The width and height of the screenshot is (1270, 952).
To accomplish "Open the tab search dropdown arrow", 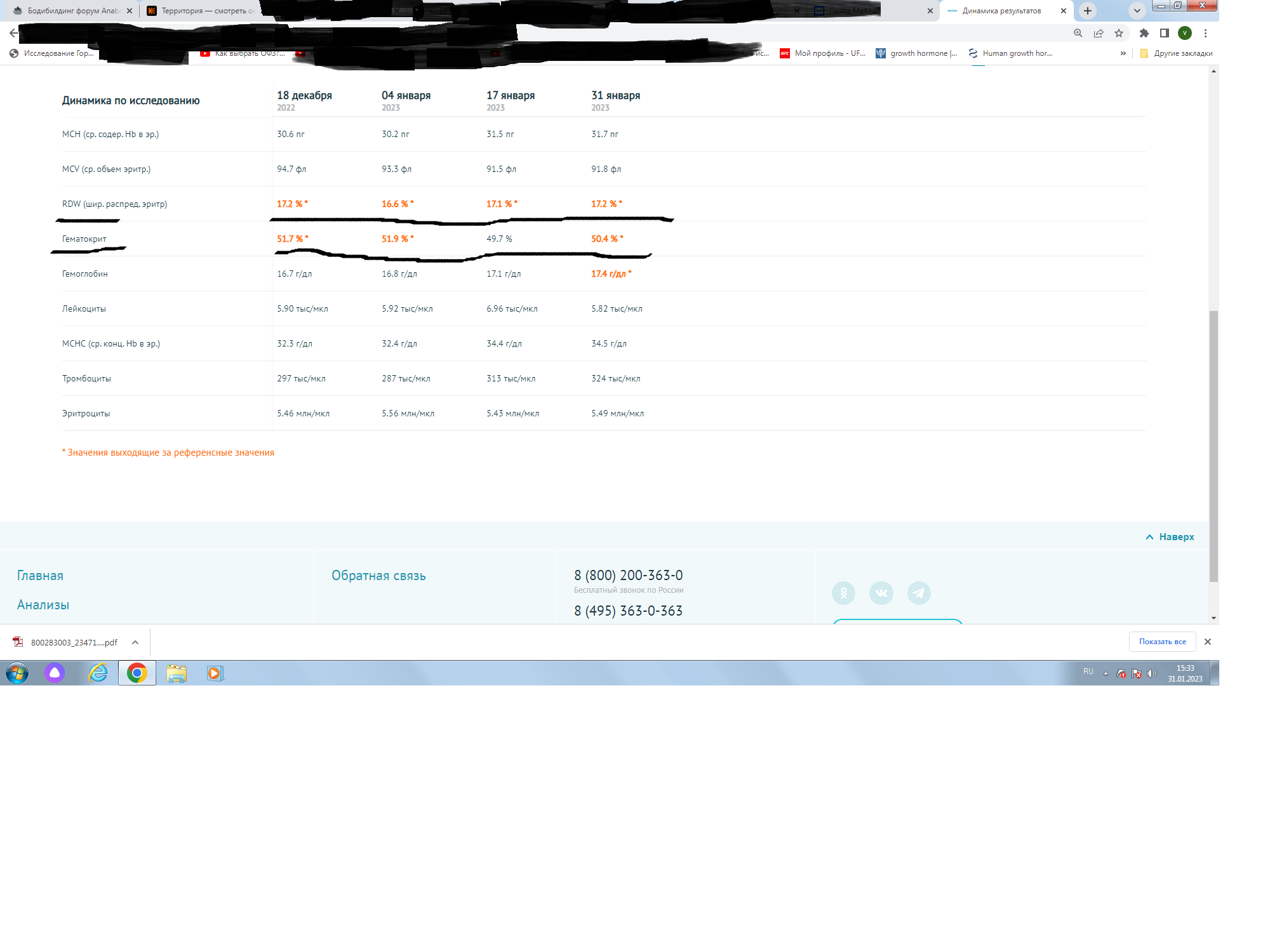I will (1137, 11).
